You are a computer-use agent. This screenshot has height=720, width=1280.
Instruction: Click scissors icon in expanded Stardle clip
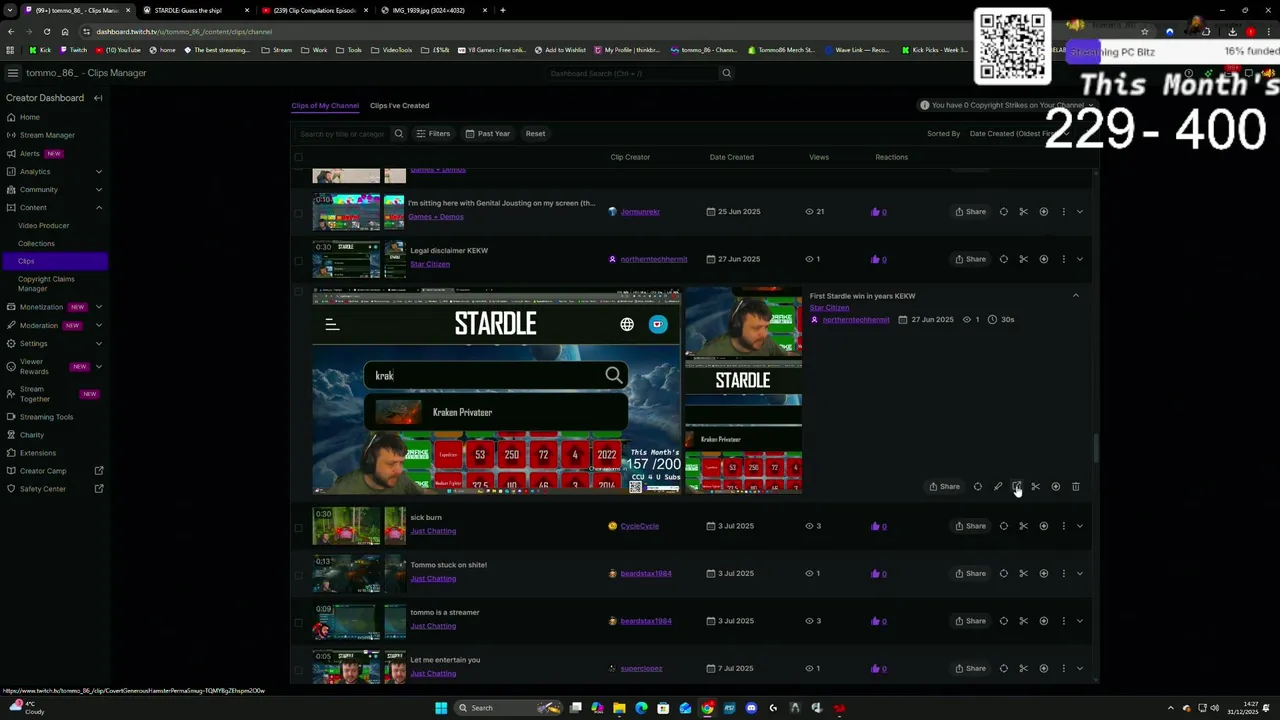click(x=1036, y=487)
